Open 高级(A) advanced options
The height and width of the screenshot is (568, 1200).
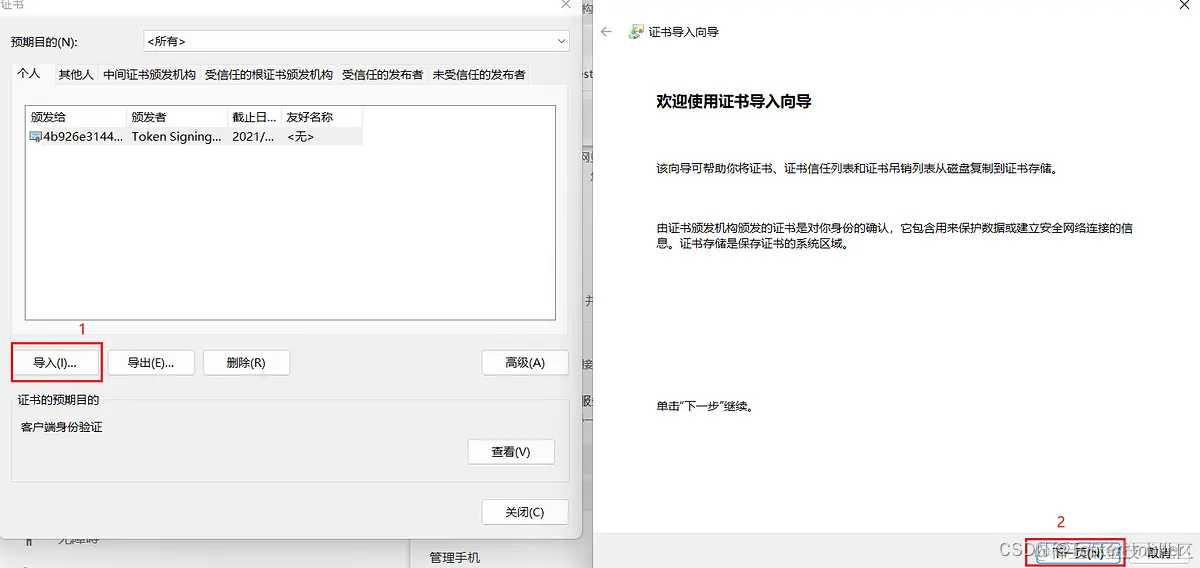pyautogui.click(x=525, y=362)
